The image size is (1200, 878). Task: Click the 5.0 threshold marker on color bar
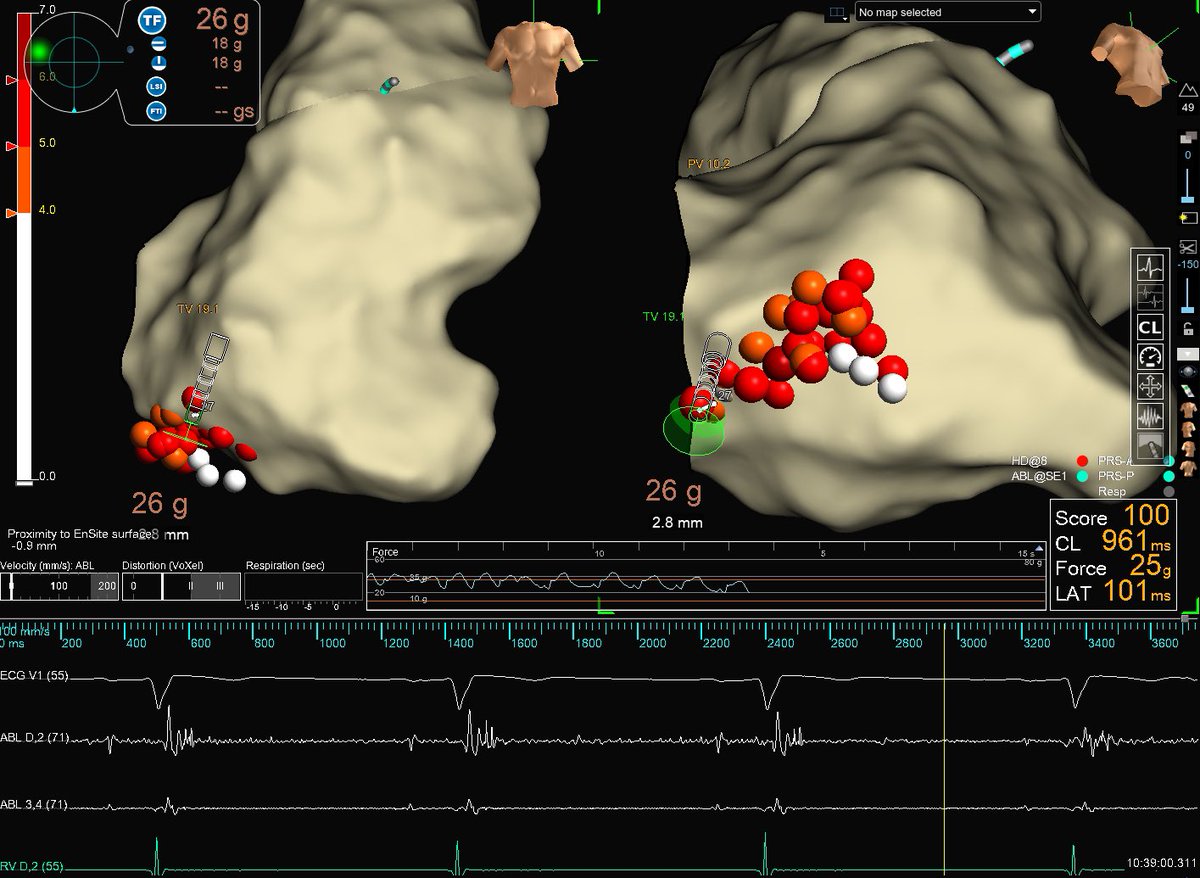(x=11, y=146)
